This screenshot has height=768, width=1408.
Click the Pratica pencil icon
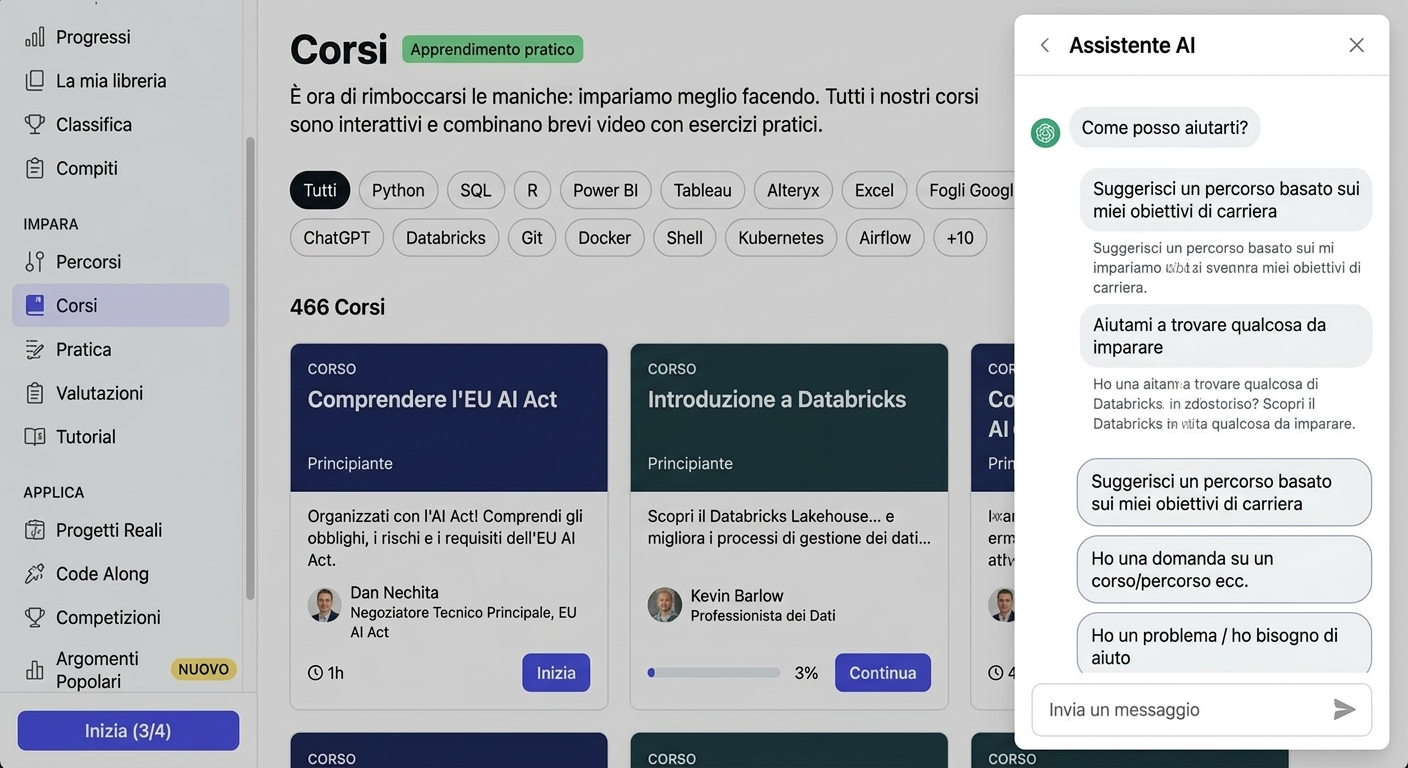[35, 350]
